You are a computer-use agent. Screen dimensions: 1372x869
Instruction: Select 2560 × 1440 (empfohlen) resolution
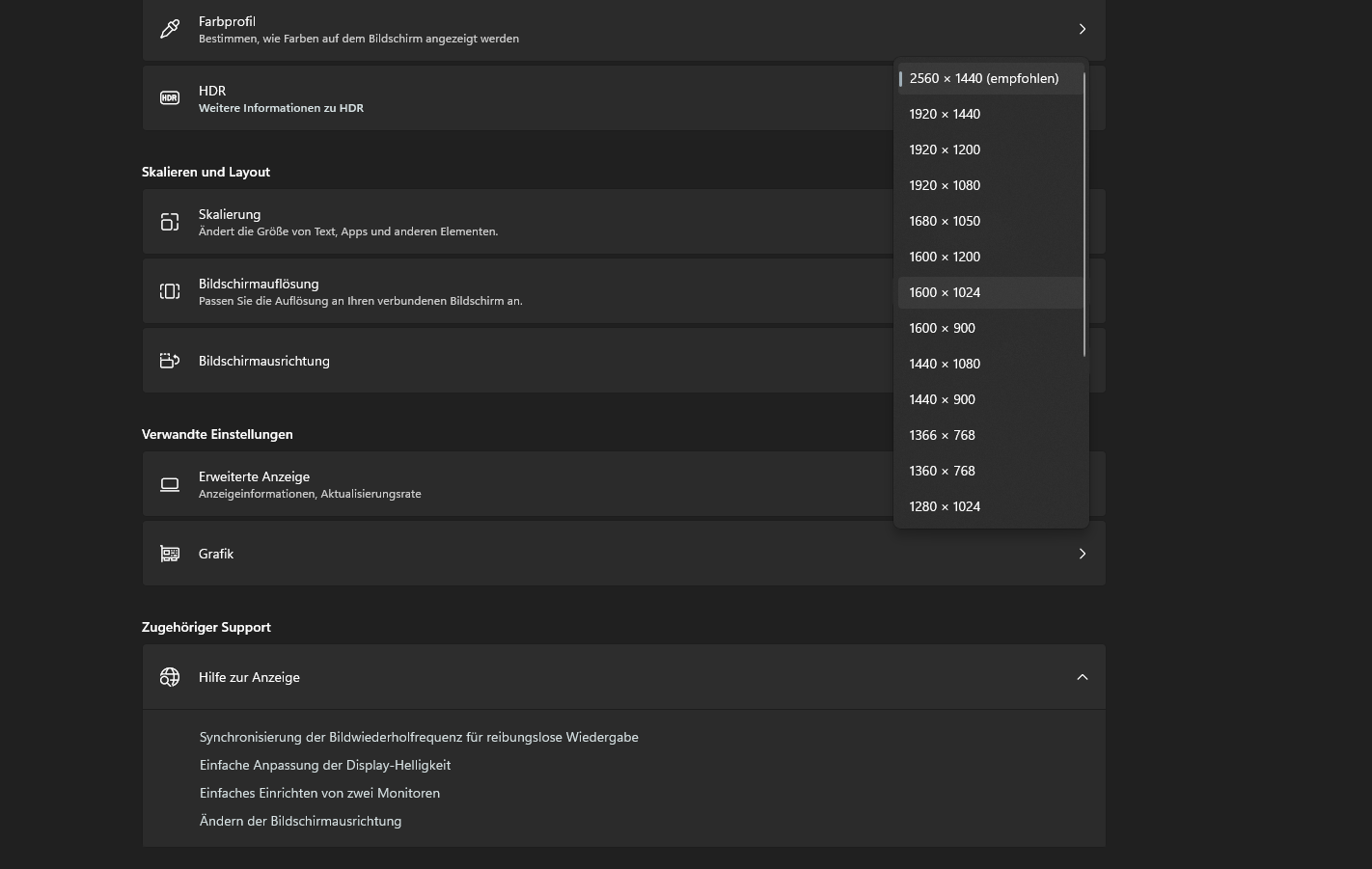point(983,79)
